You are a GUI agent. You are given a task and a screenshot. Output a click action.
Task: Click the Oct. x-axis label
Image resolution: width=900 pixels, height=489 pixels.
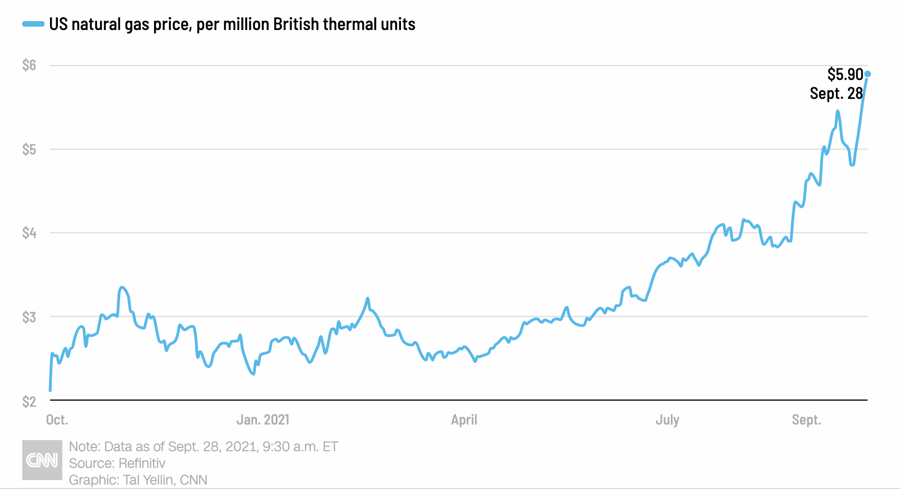click(x=57, y=420)
